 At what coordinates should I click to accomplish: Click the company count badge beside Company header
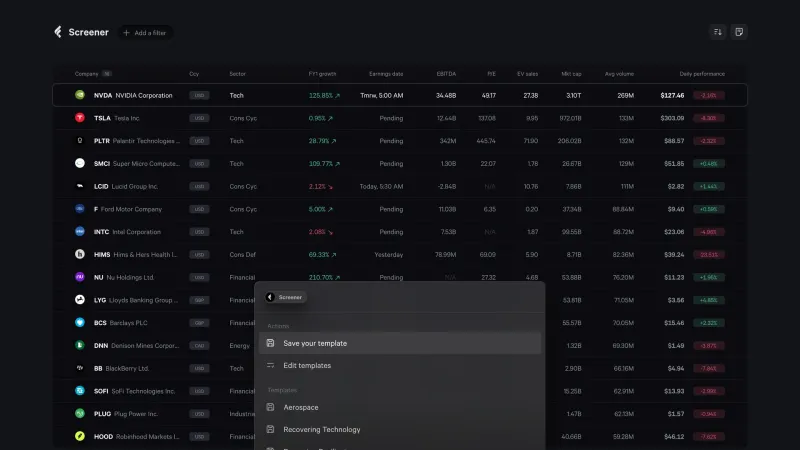[106, 74]
